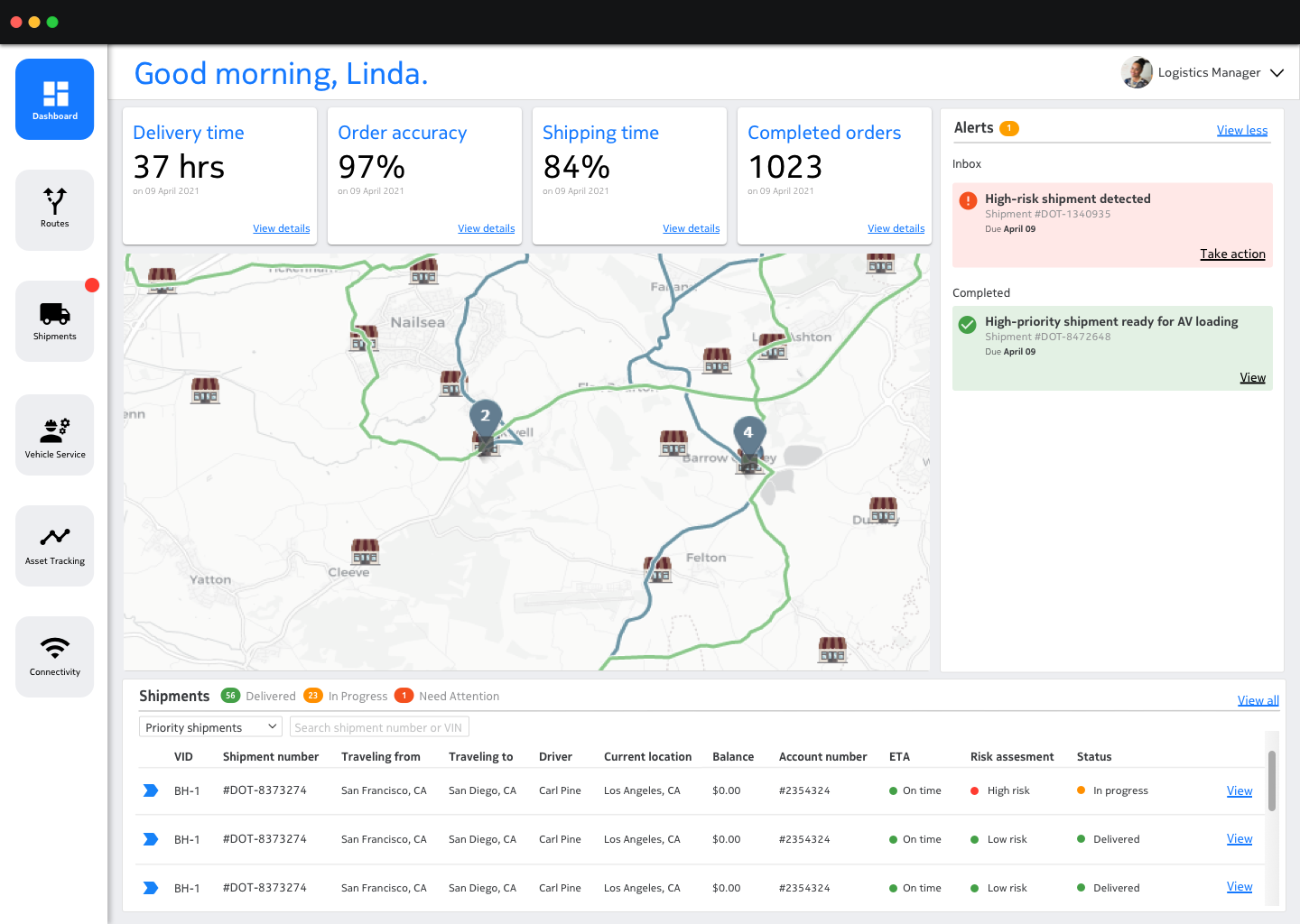
Task: Open Connectivity wifi icon
Action: click(55, 647)
